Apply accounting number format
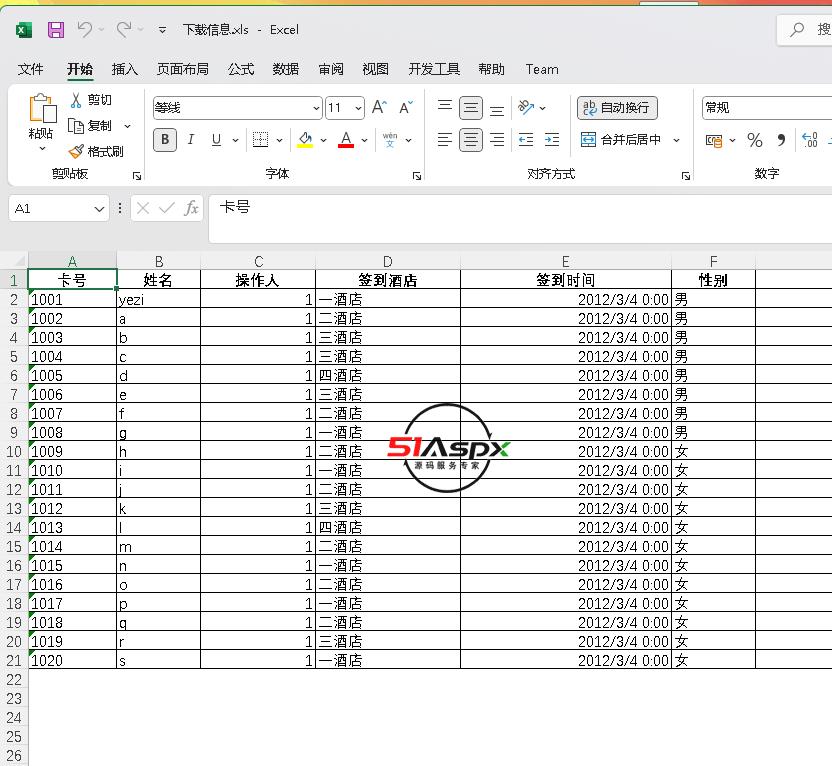The width and height of the screenshot is (832, 766). coord(714,141)
